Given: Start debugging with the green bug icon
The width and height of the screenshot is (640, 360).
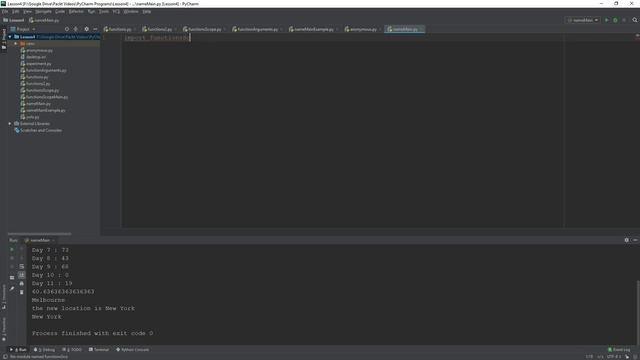Looking at the screenshot, I should (x=615, y=20).
